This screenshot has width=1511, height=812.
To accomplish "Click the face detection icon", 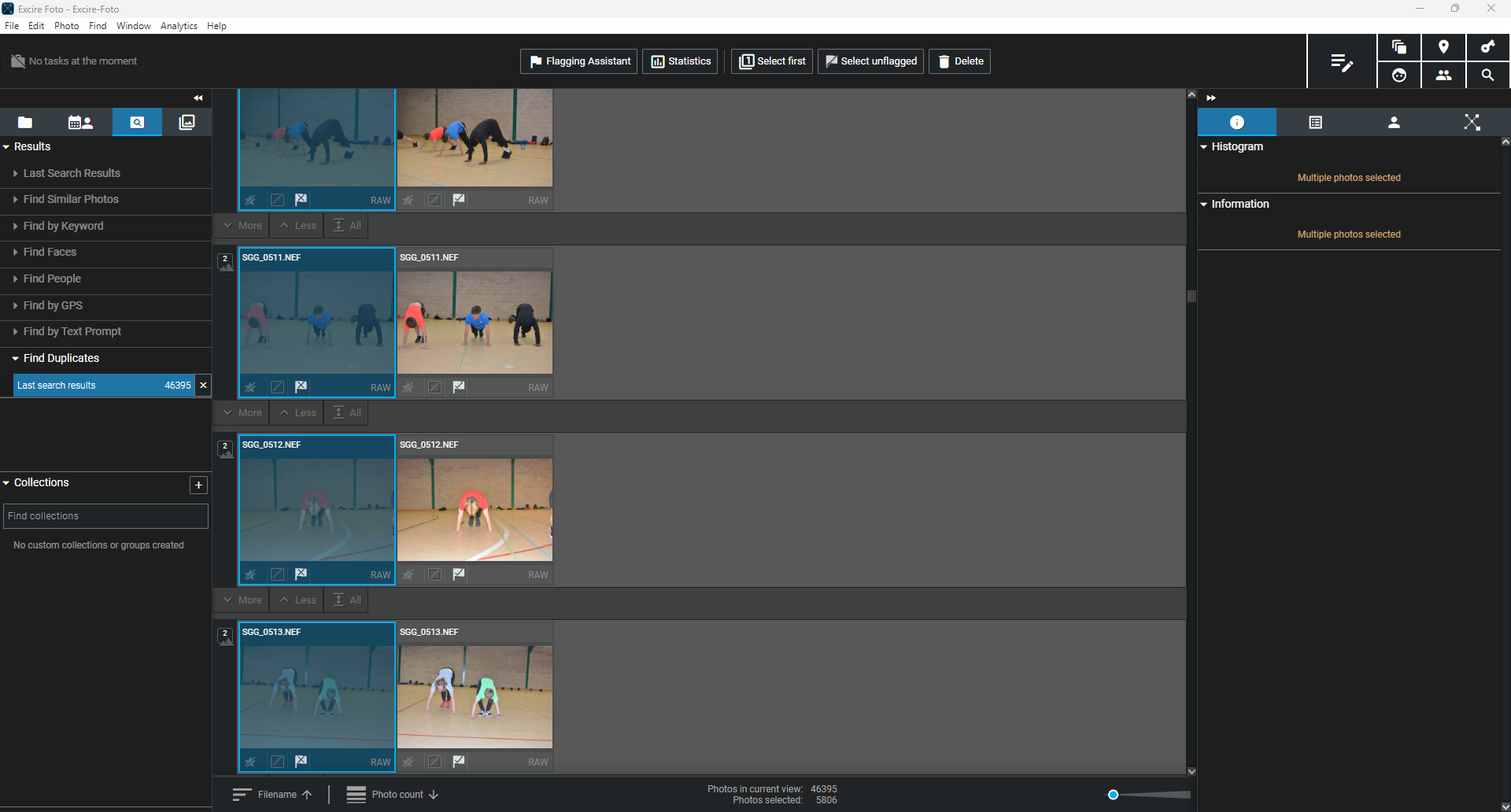I will [x=1399, y=76].
